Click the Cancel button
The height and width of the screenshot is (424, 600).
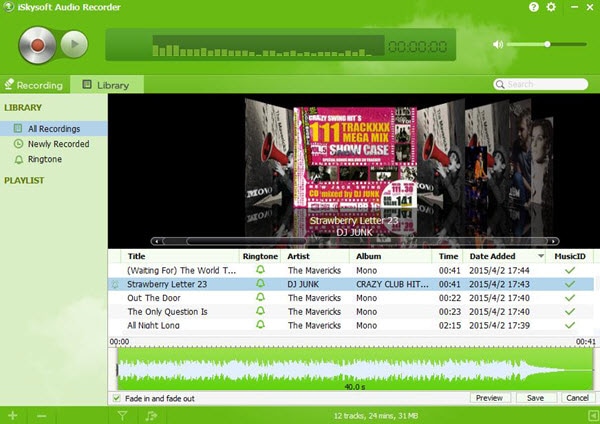click(577, 398)
